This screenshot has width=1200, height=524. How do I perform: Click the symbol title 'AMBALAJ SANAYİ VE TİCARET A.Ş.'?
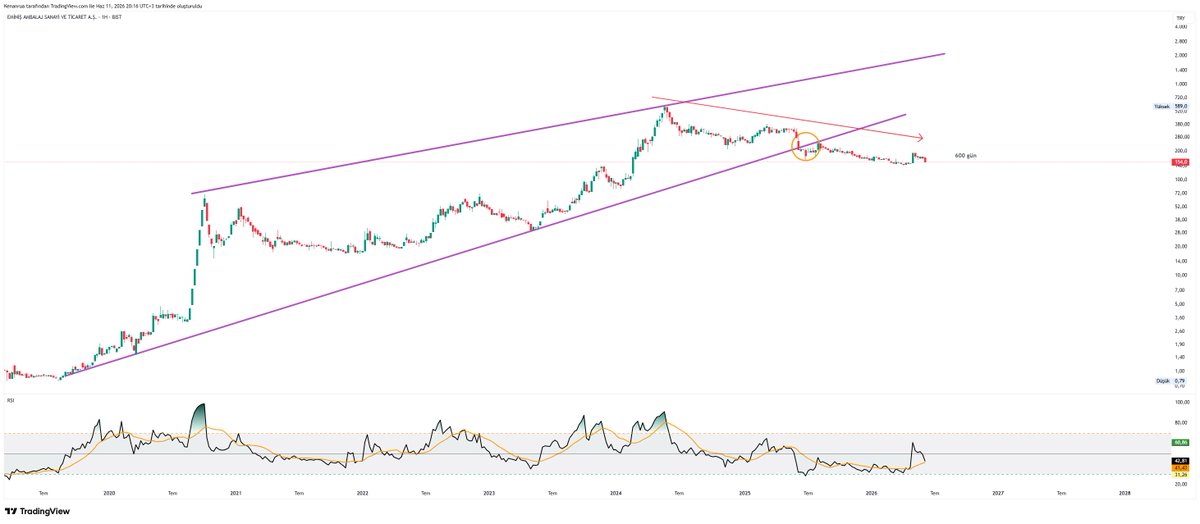(59, 18)
